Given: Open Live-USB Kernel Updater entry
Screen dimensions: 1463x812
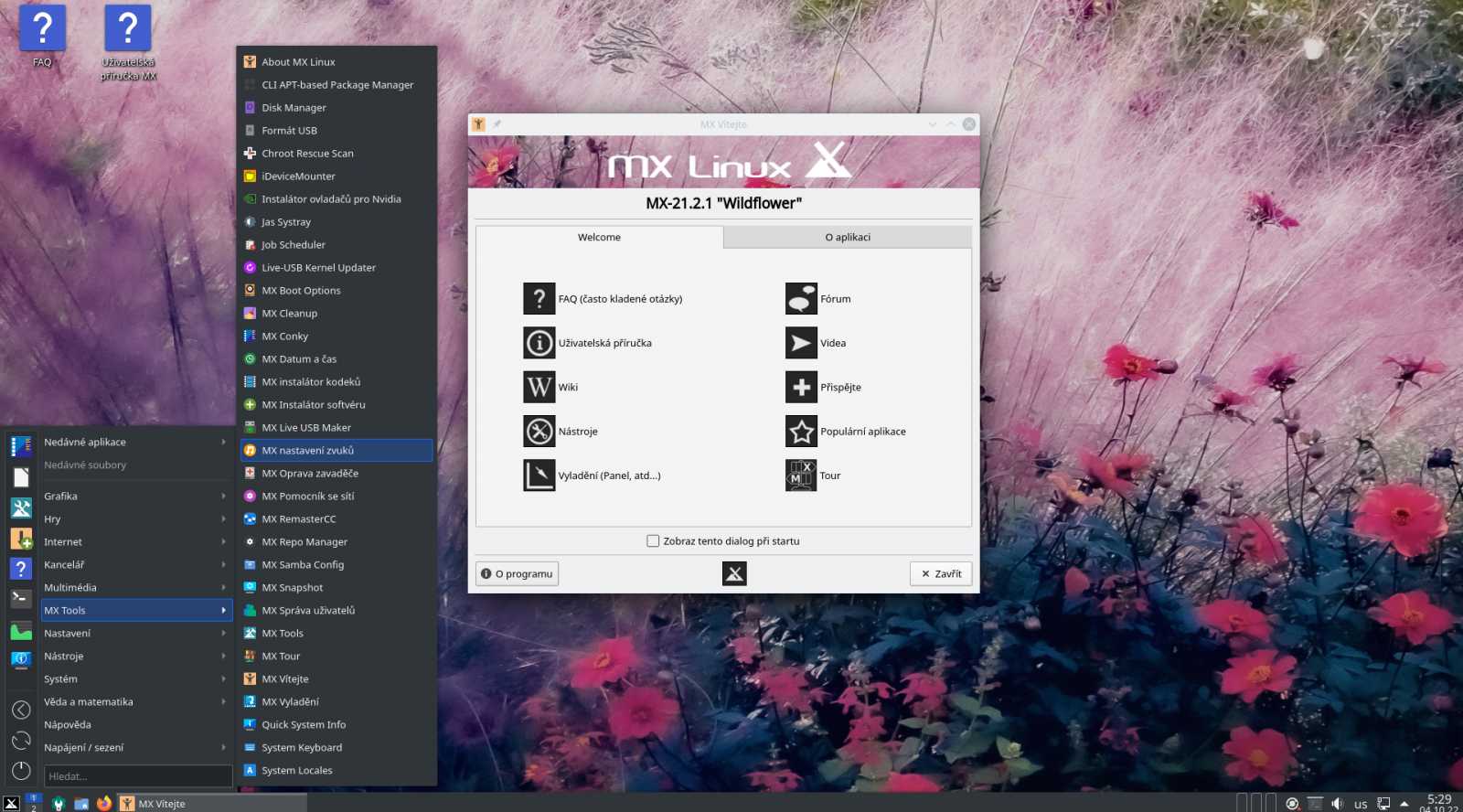Looking at the screenshot, I should point(336,267).
